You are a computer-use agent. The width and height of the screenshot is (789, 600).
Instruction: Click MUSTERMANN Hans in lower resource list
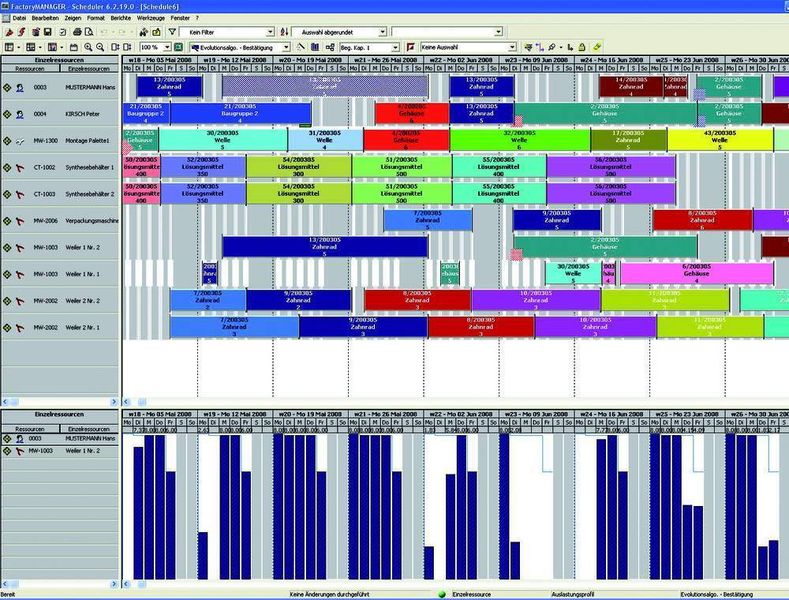(x=90, y=439)
